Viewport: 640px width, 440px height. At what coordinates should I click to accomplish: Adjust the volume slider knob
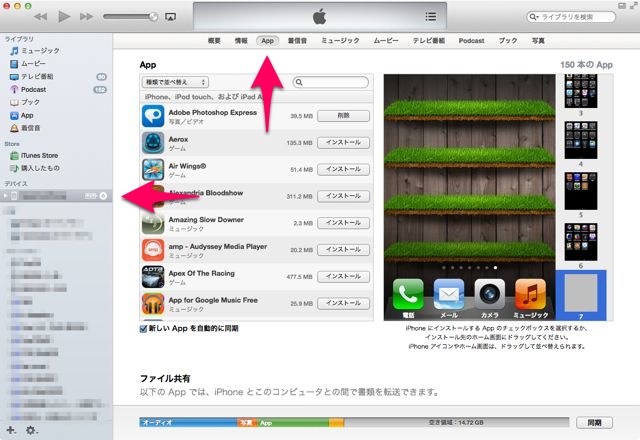(x=153, y=17)
